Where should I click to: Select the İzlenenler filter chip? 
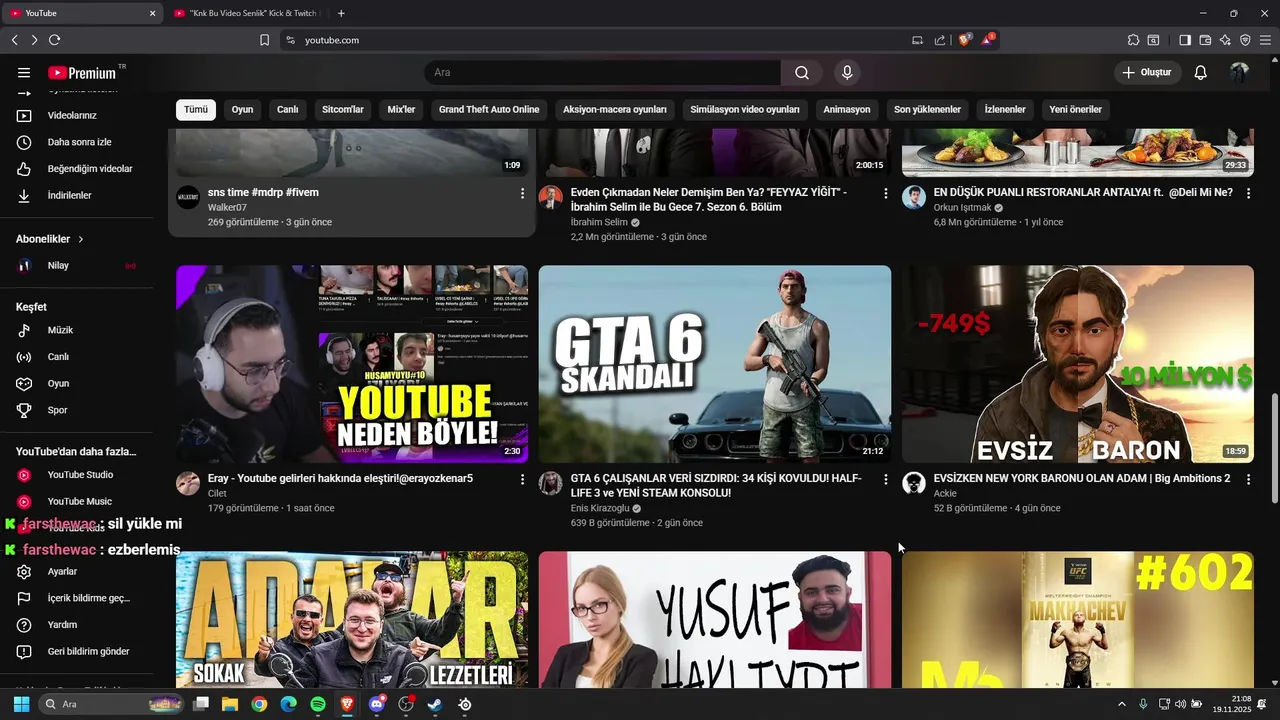click(1005, 109)
